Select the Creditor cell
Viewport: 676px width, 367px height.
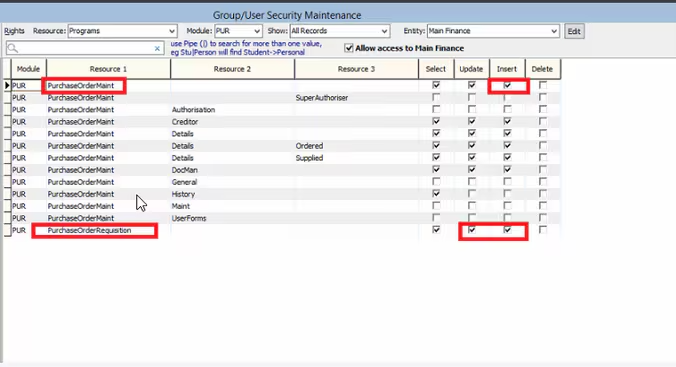232,122
